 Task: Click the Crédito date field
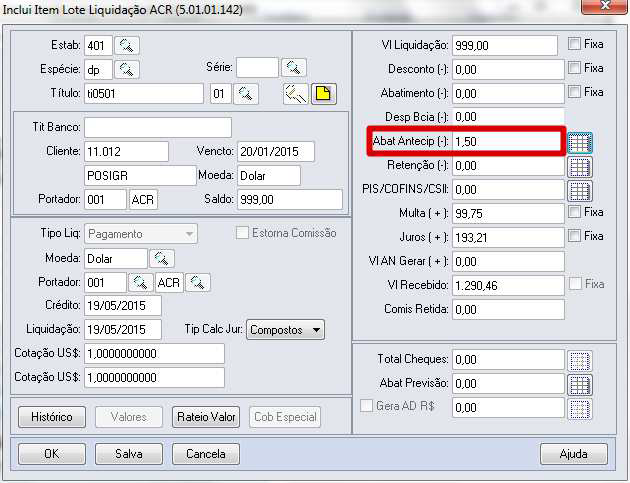(x=123, y=306)
